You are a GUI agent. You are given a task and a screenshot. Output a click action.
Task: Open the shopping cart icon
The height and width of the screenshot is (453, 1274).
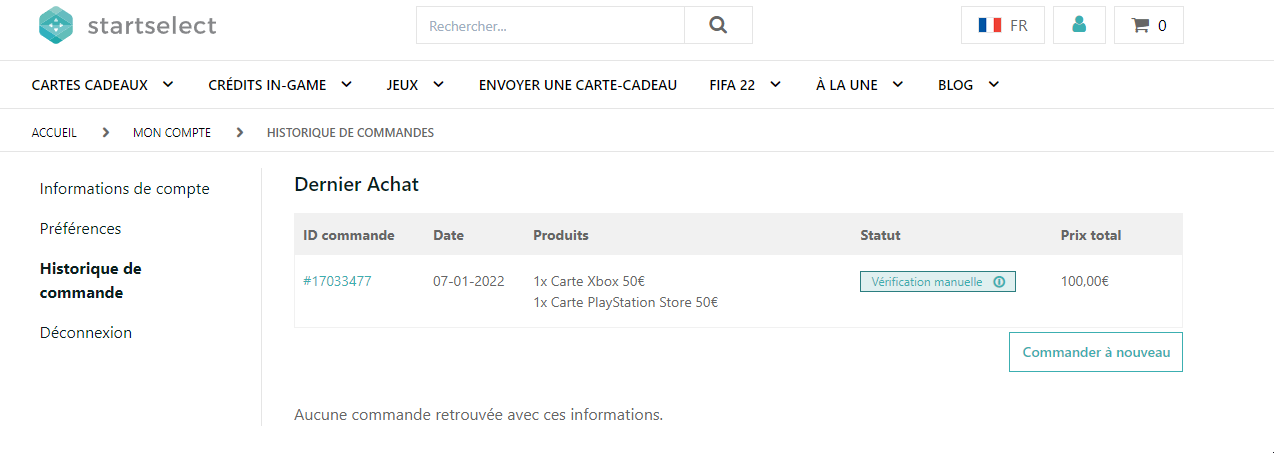coord(1140,26)
